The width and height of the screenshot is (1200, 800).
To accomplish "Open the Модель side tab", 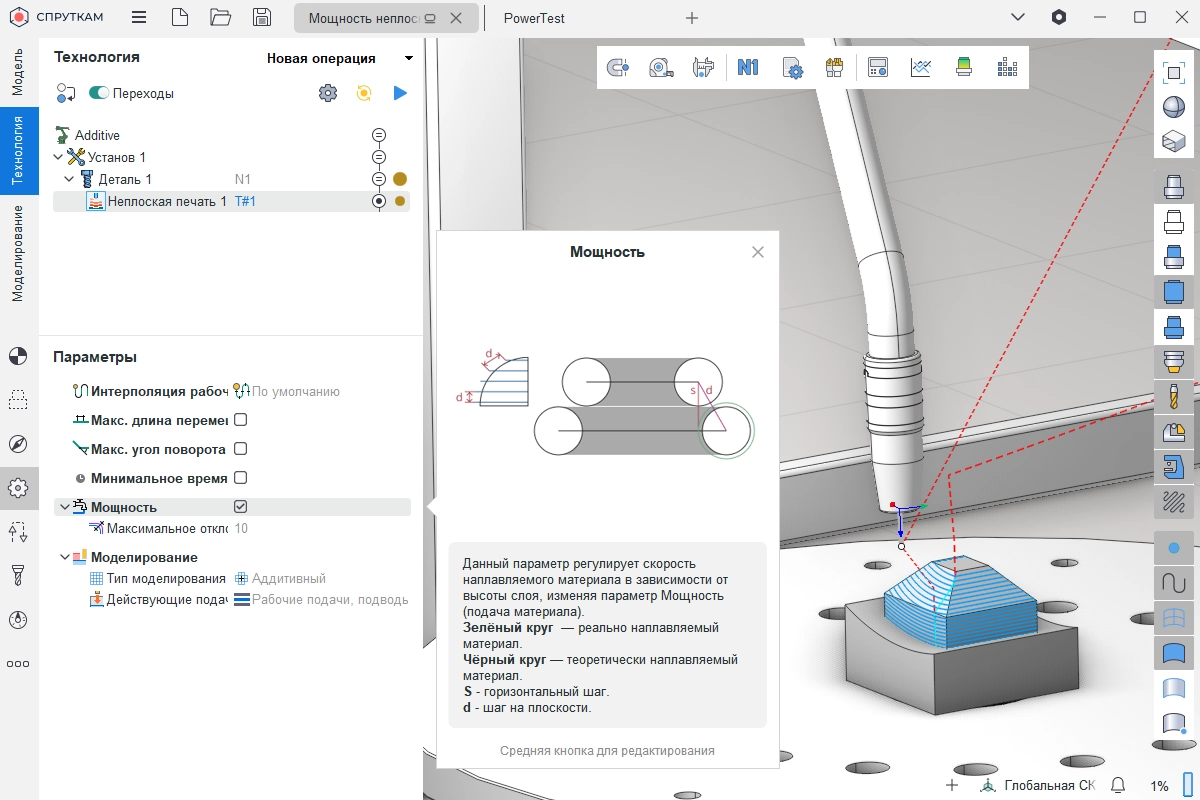I will (18, 71).
